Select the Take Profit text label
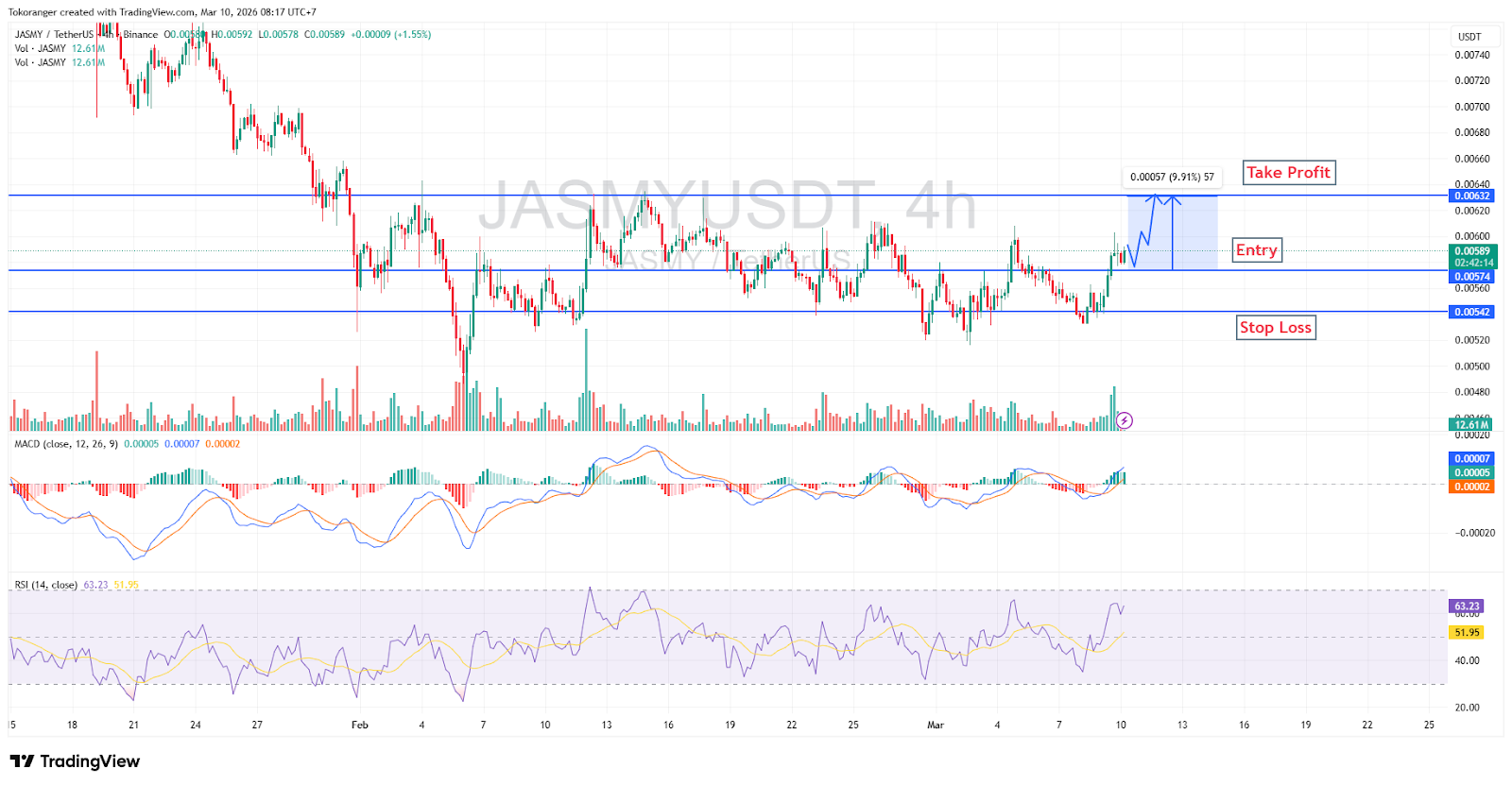The height and width of the screenshot is (786, 1512). pyautogui.click(x=1288, y=173)
